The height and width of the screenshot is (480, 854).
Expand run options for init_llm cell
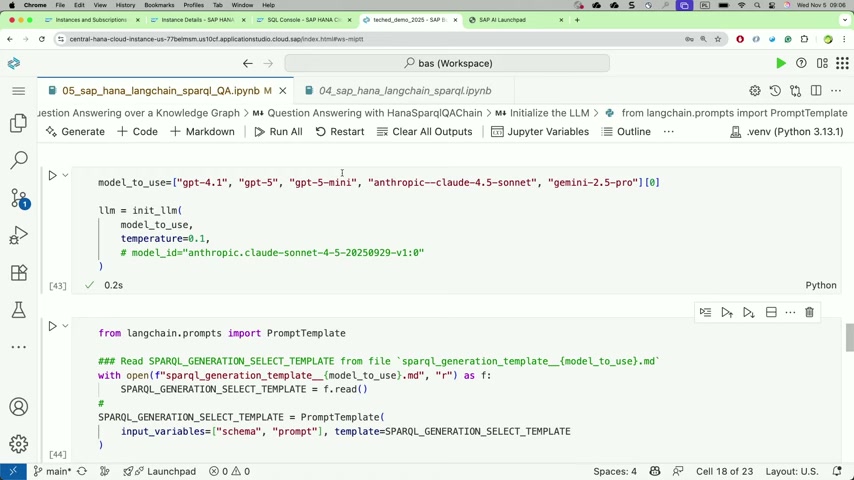click(65, 175)
